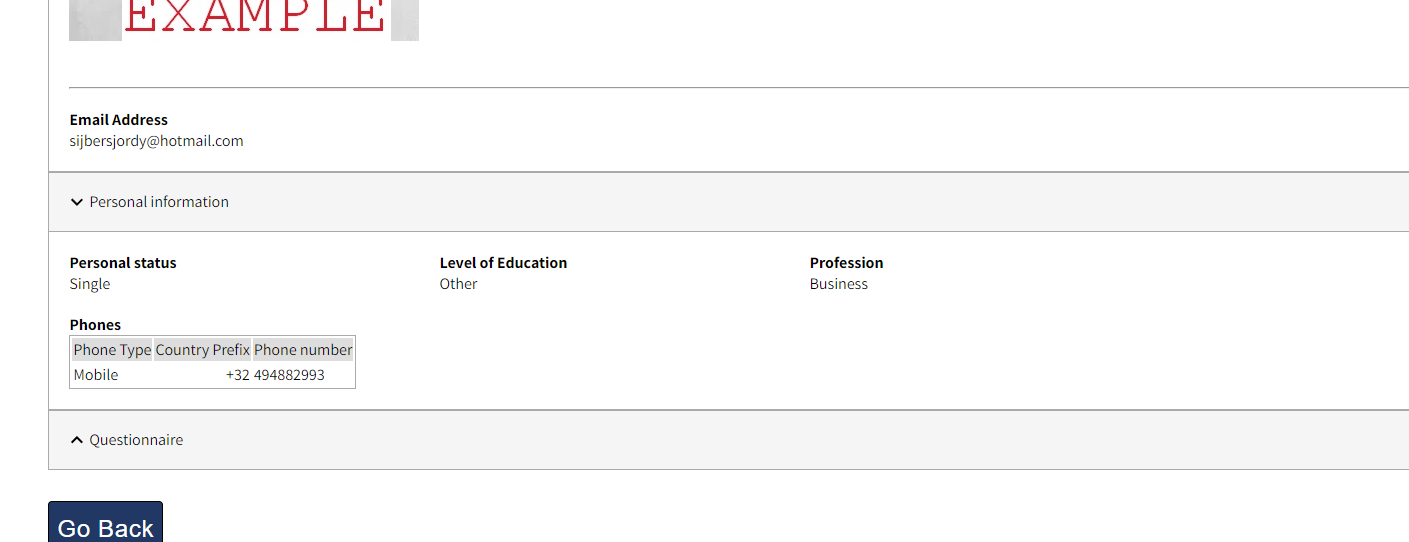Click the red EXAMPLE watermark image
Image resolution: width=1409 pixels, height=542 pixels.
255,18
